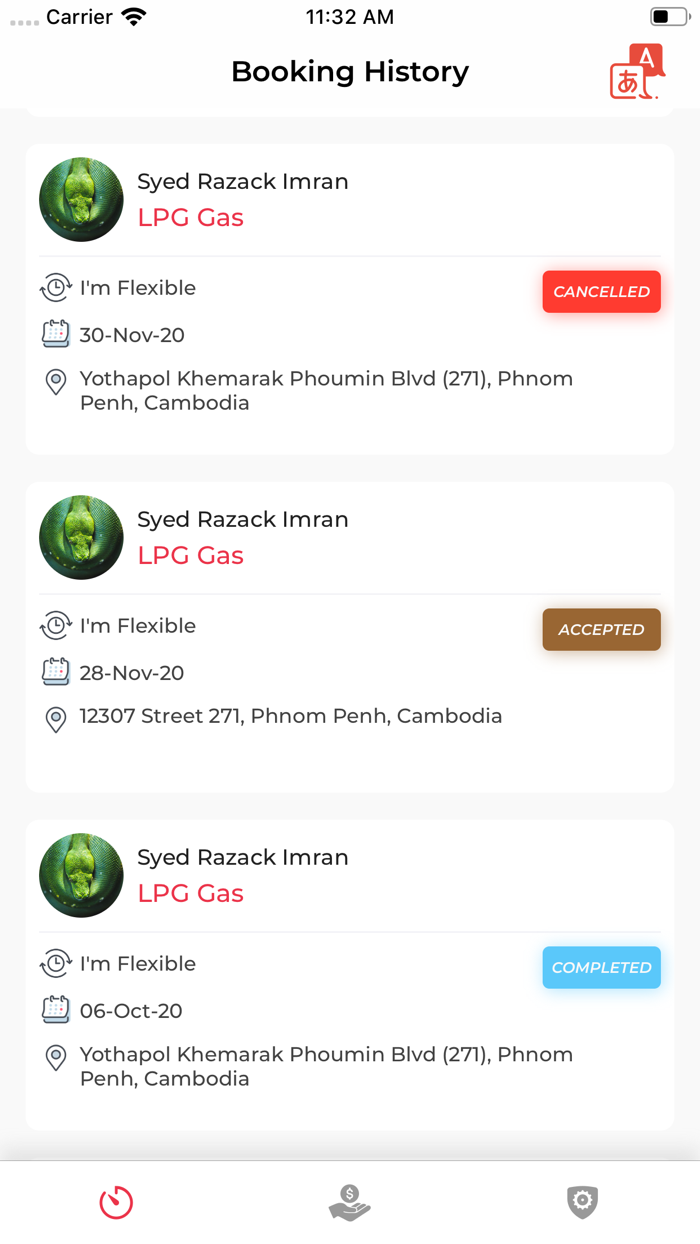Tap the profile photo in the first booking
700x1244 pixels.
click(x=81, y=199)
